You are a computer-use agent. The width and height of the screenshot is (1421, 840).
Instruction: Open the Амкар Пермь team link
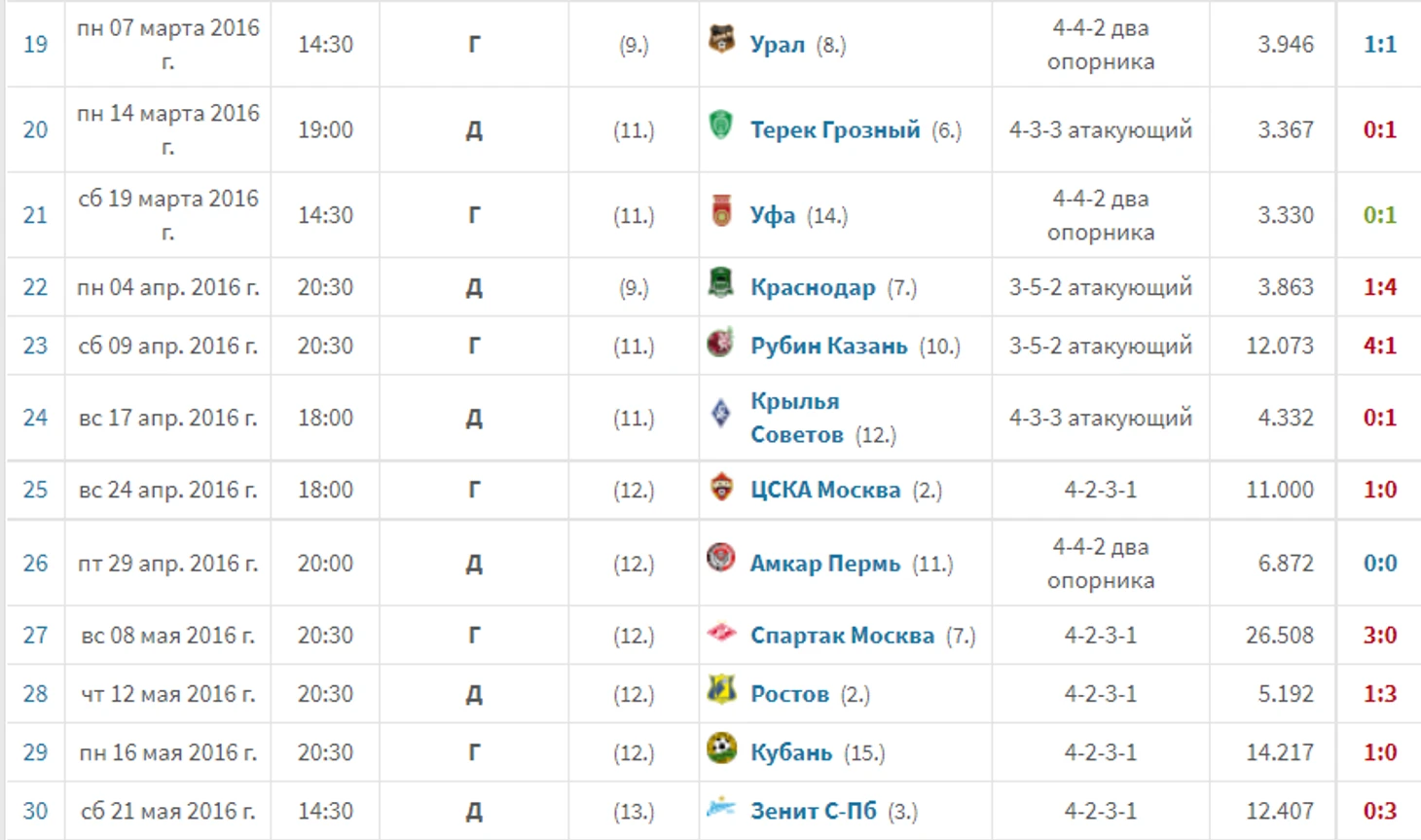[825, 564]
